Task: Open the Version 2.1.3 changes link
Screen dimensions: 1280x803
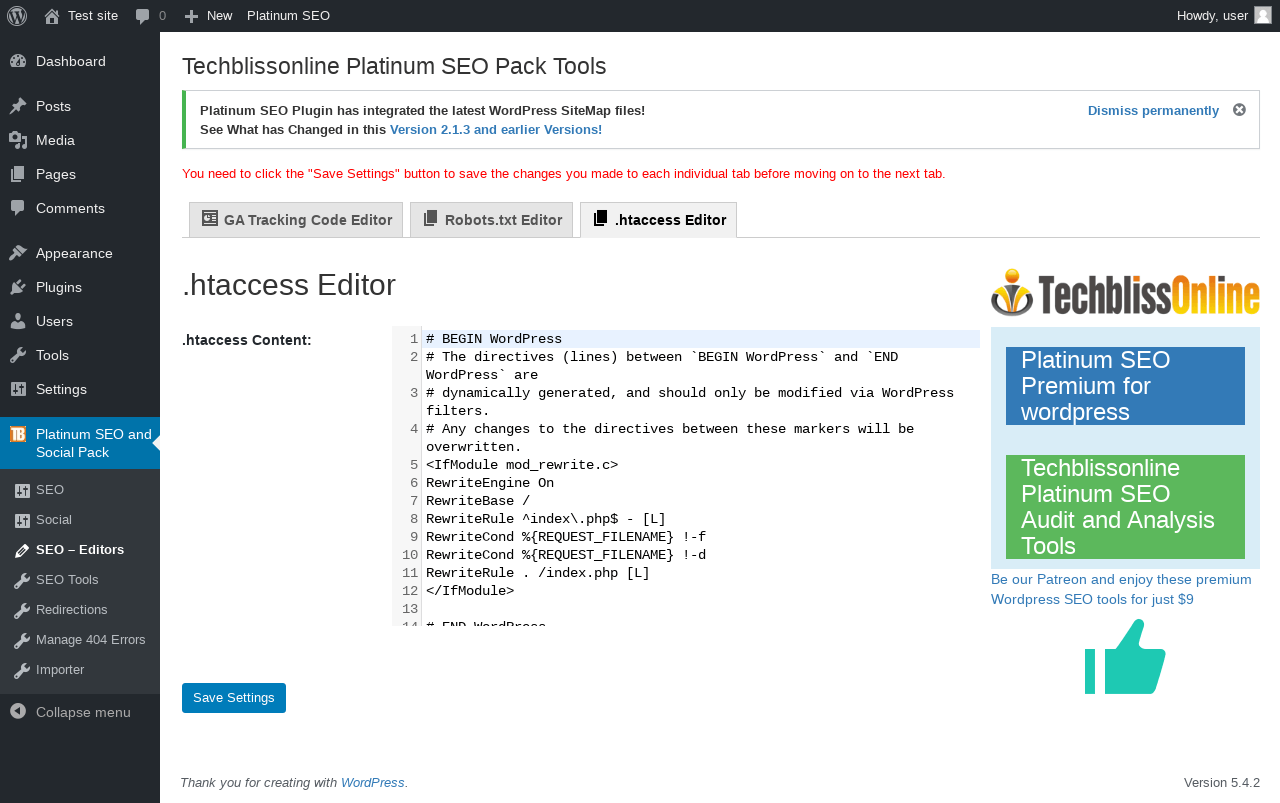Action: point(496,130)
